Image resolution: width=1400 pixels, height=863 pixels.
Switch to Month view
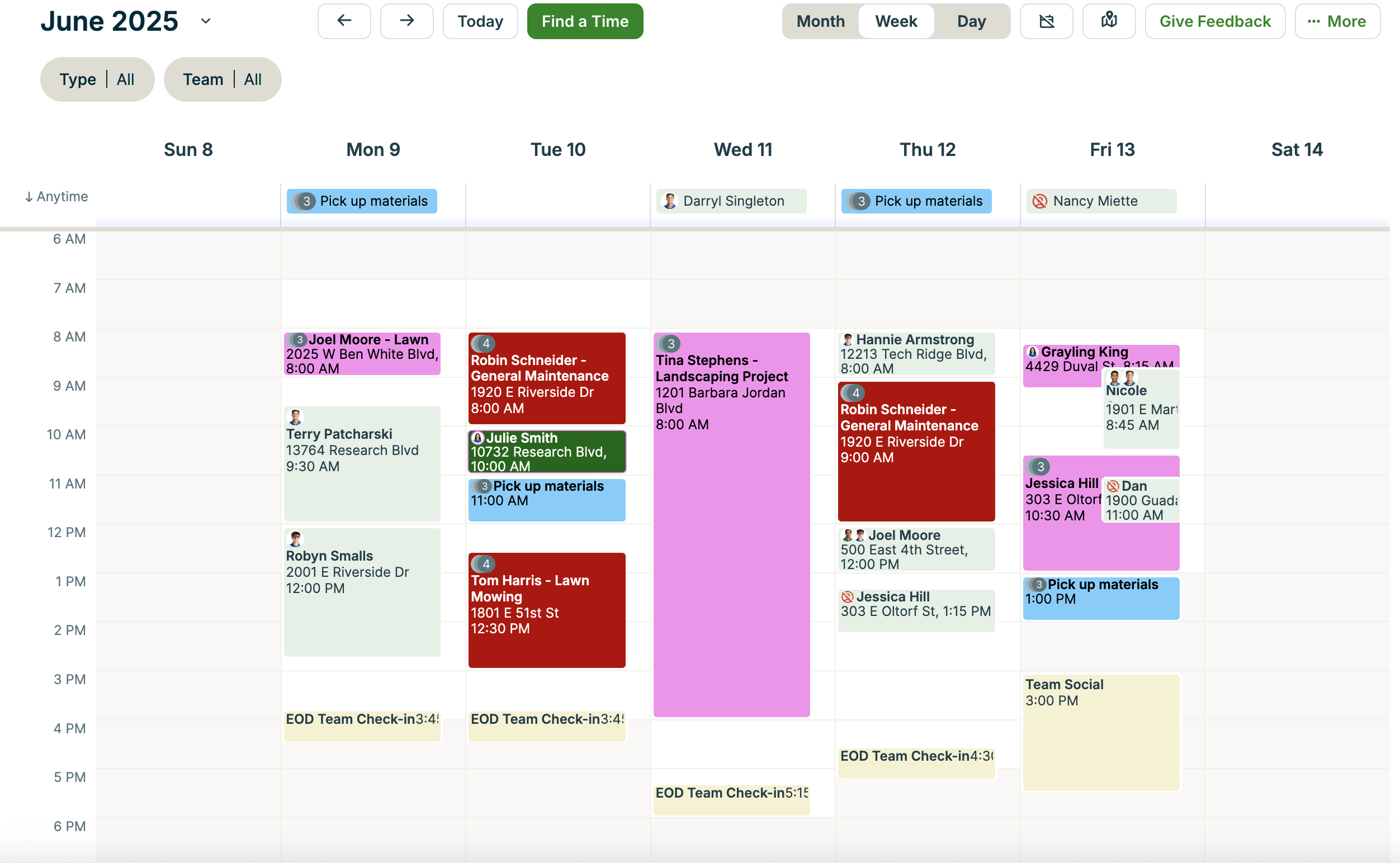click(x=820, y=21)
